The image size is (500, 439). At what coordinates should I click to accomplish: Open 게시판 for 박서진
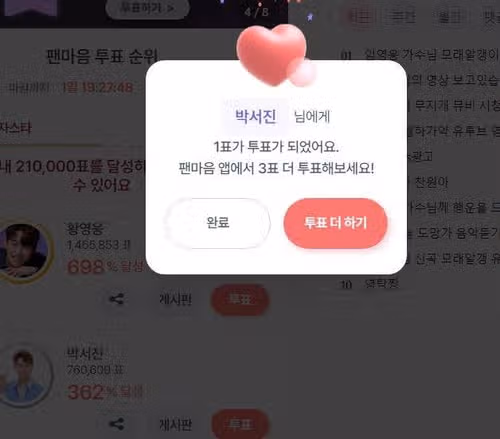pos(175,424)
